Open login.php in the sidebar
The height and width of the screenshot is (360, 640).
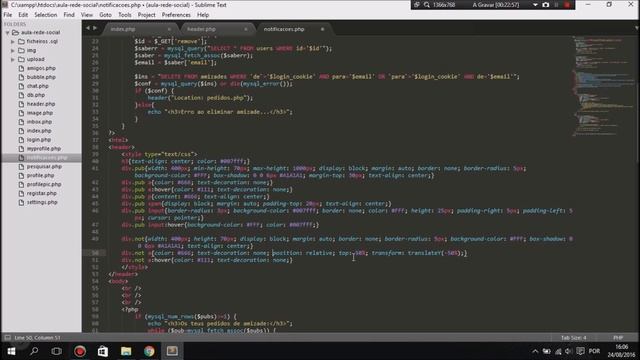click(39, 140)
